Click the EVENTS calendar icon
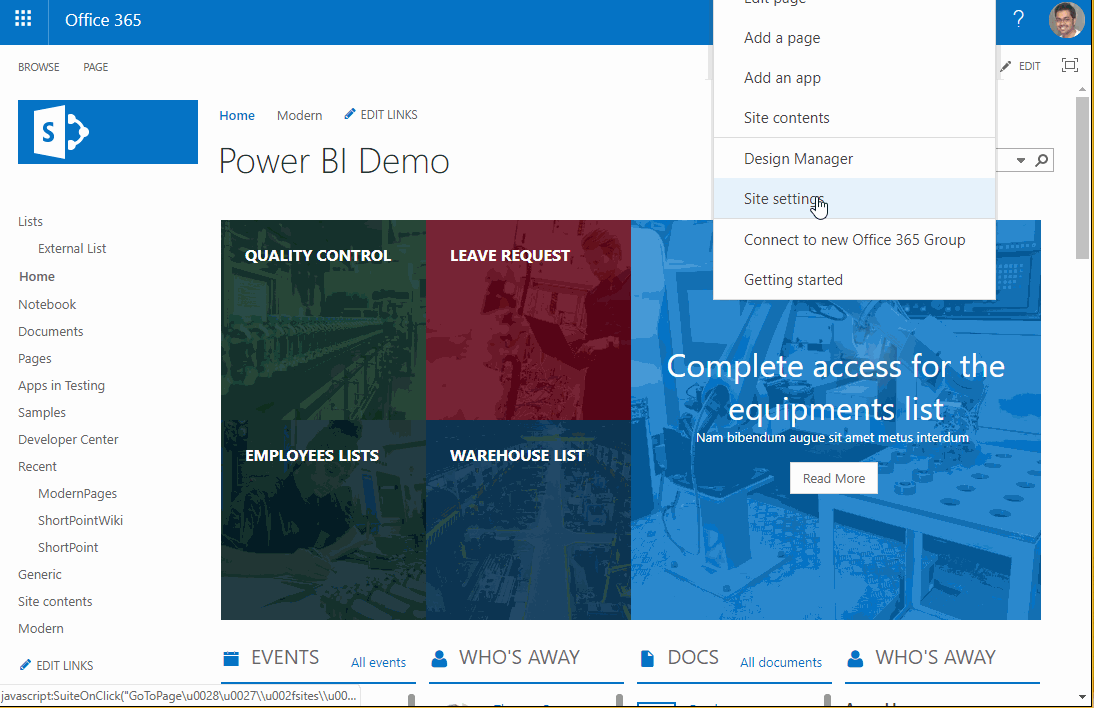Image resolution: width=1094 pixels, height=708 pixels. click(x=231, y=658)
